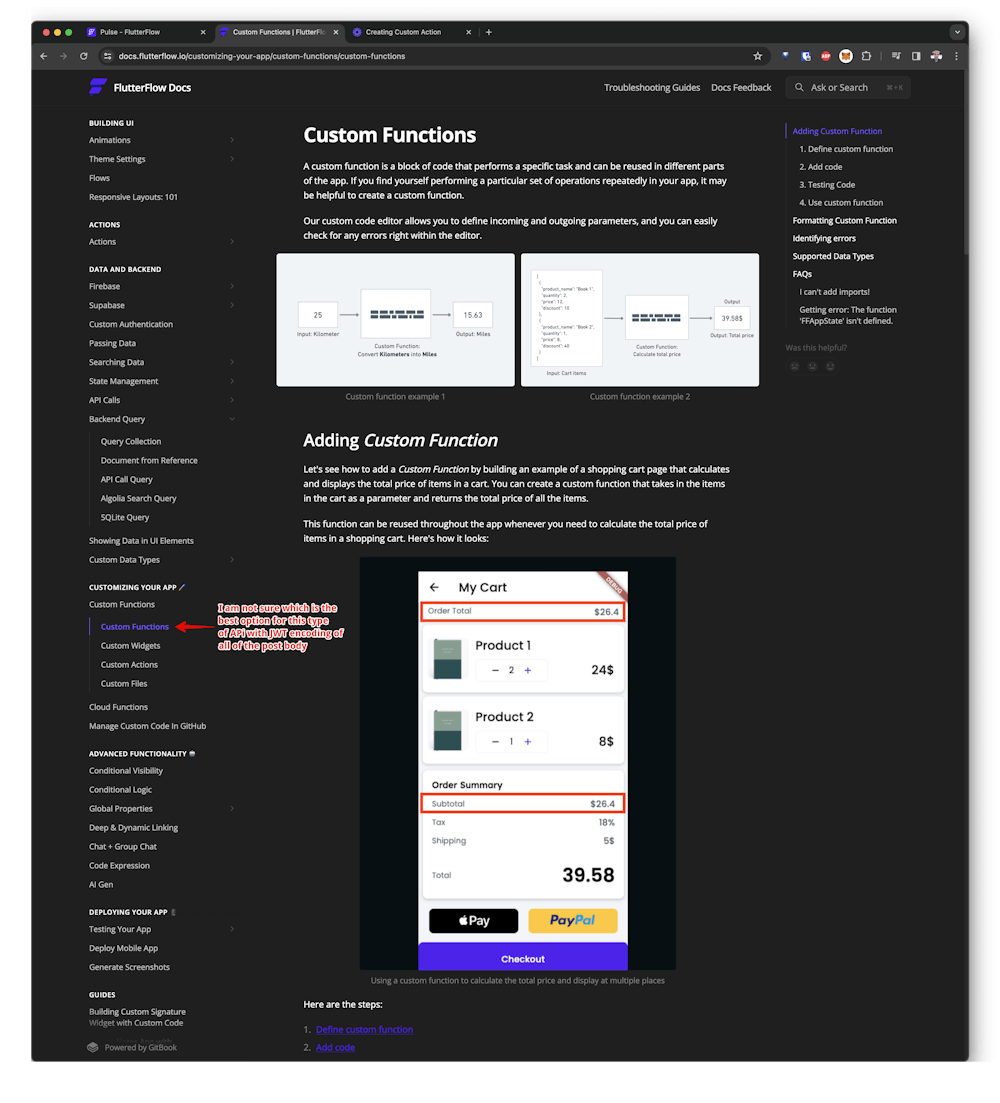Open Cloud Functions in the sidebar

click(118, 707)
